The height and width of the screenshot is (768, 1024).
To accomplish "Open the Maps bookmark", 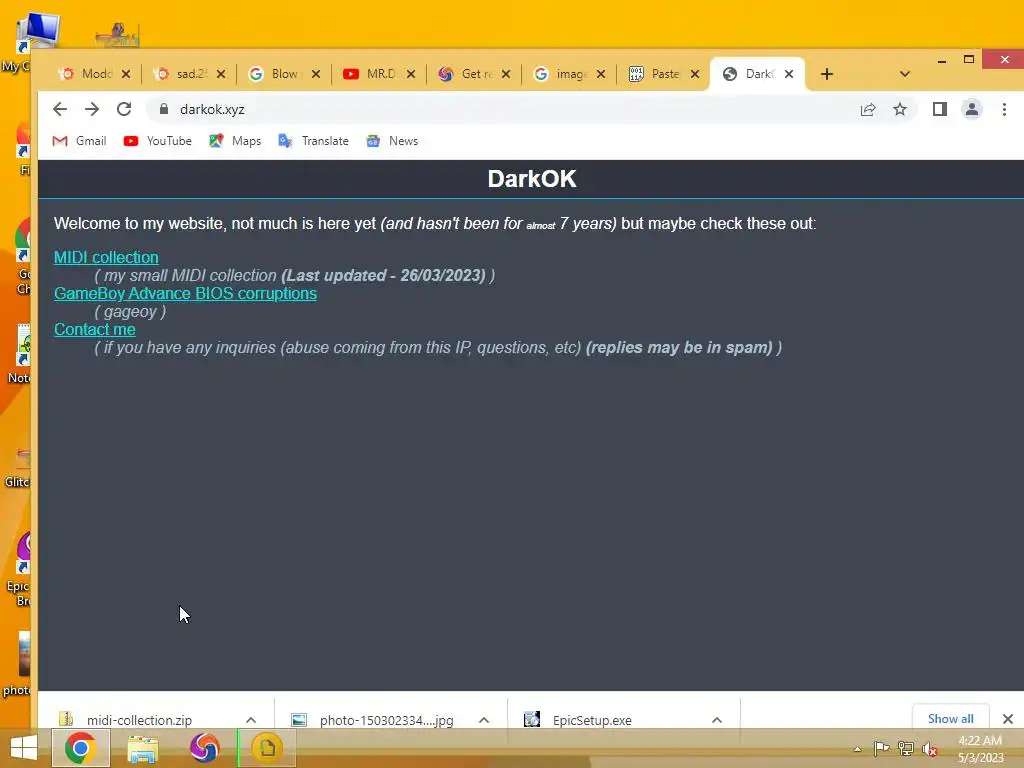I will [x=235, y=141].
